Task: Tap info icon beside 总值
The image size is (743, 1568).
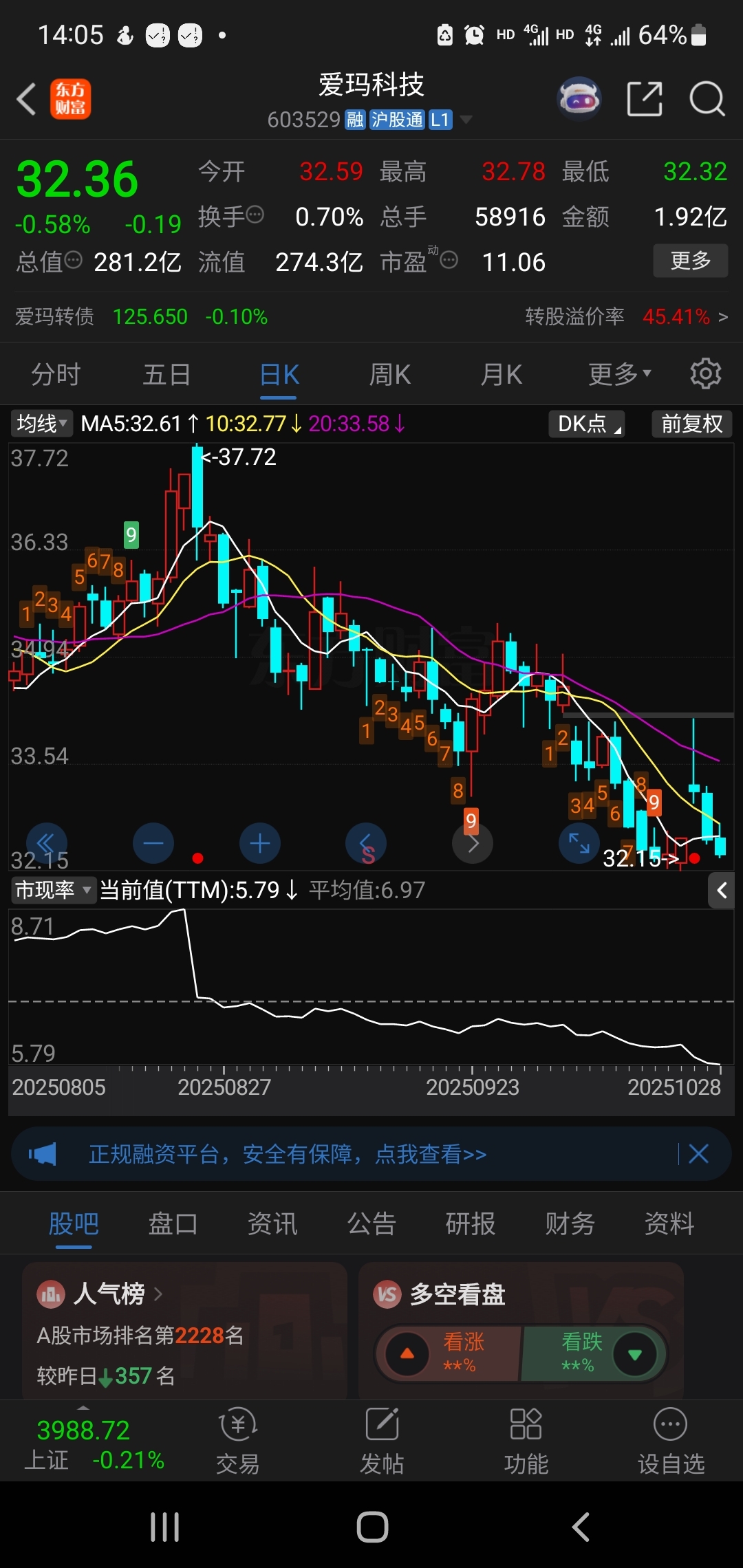Action: point(73,260)
